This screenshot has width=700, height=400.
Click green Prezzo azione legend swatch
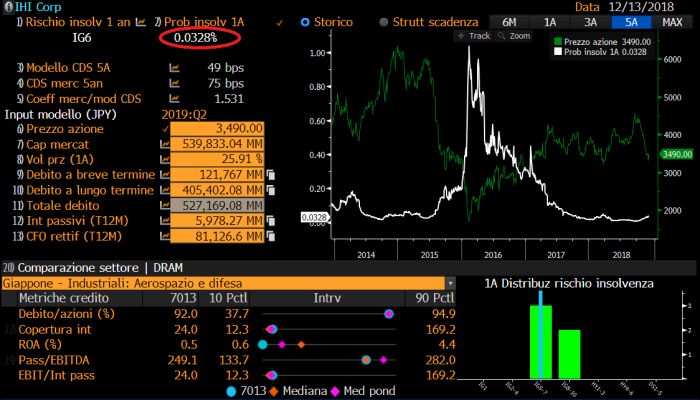[559, 41]
